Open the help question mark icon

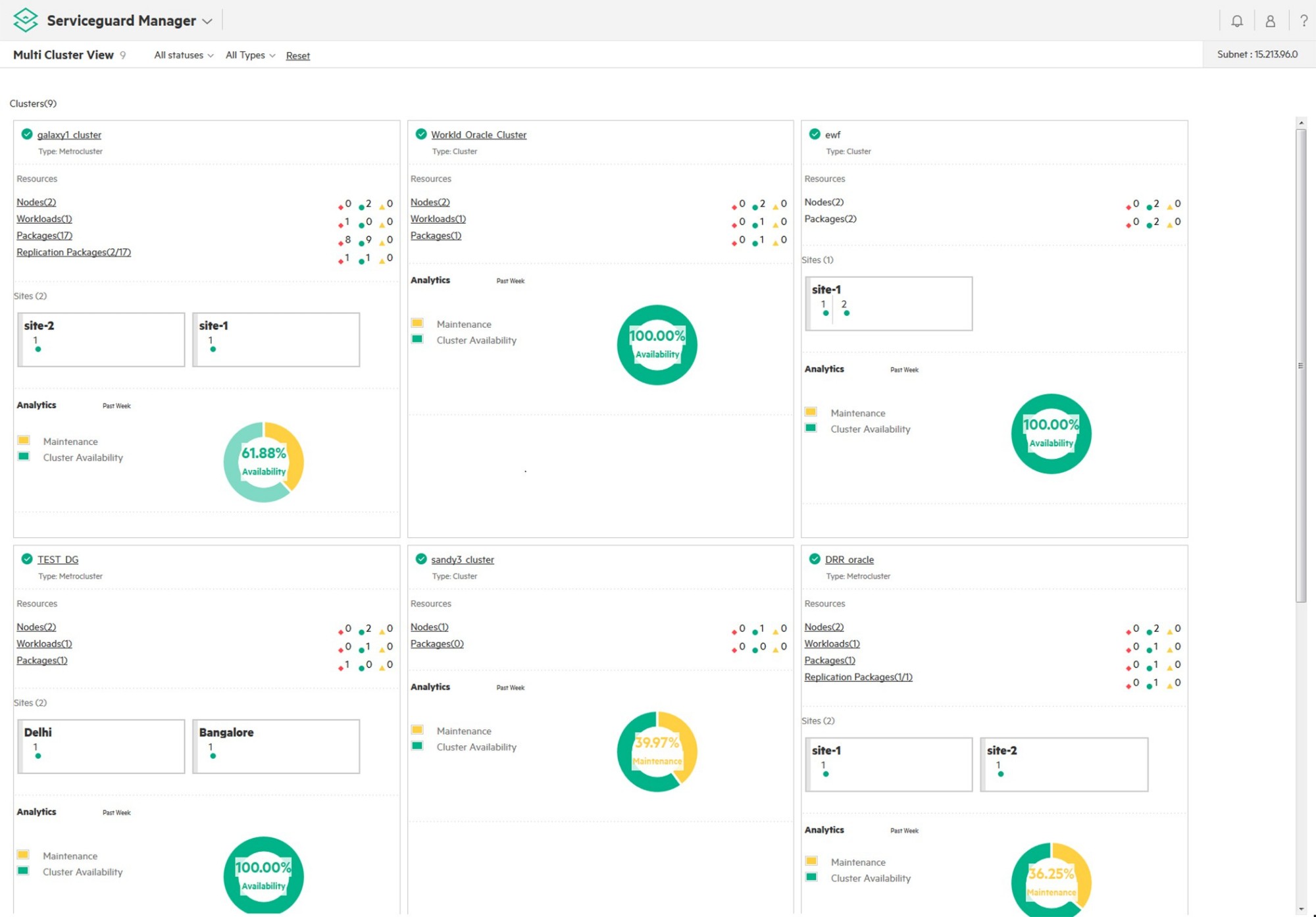click(1303, 20)
